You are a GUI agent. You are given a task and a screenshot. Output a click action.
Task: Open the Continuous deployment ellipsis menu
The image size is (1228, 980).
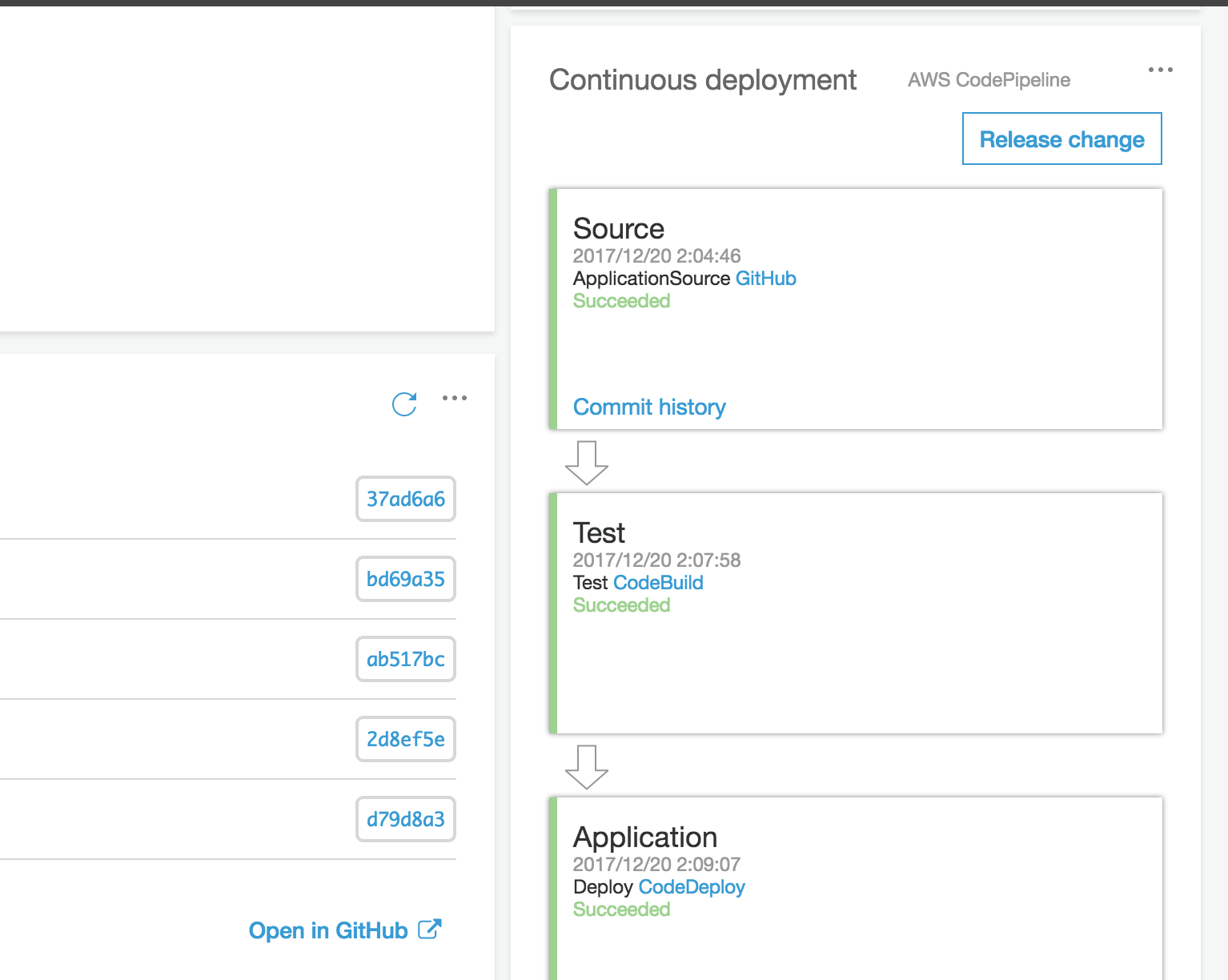(1160, 70)
